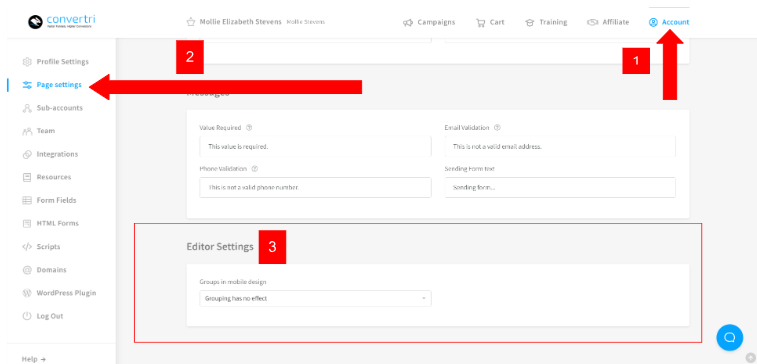Open the chat support bubble
The width and height of the screenshot is (757, 364).
[x=729, y=337]
